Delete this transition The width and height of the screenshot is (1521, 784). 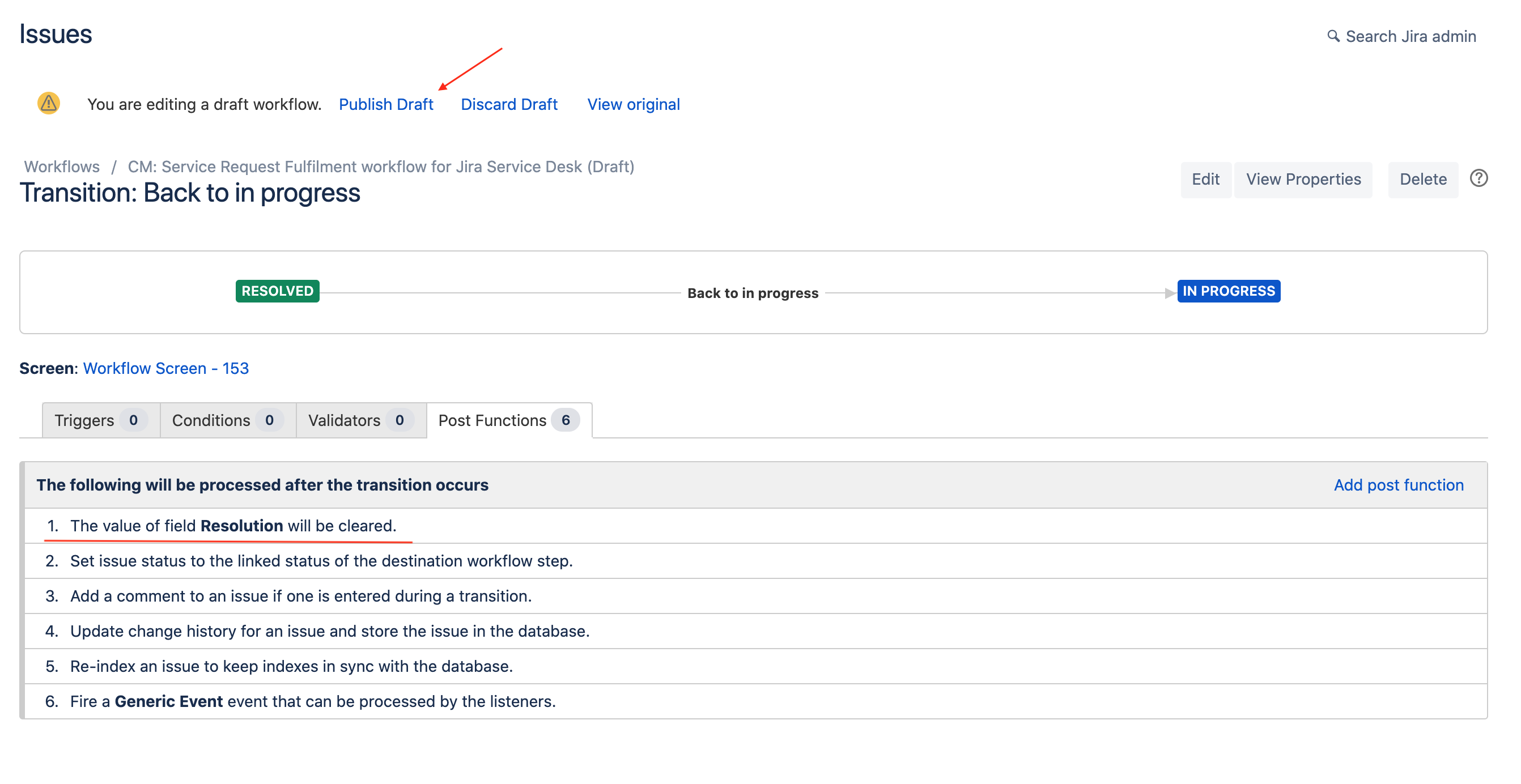pyautogui.click(x=1422, y=180)
